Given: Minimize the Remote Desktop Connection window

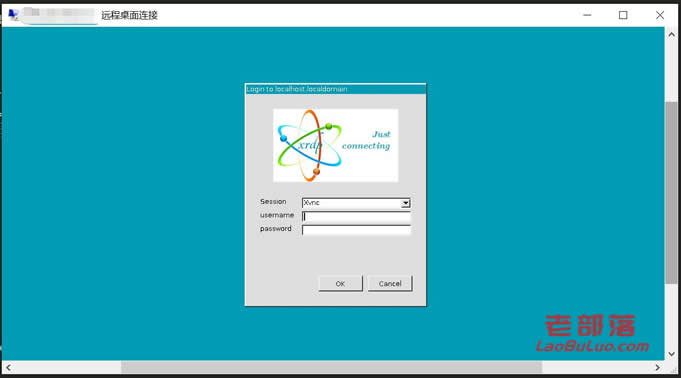Looking at the screenshot, I should (587, 15).
